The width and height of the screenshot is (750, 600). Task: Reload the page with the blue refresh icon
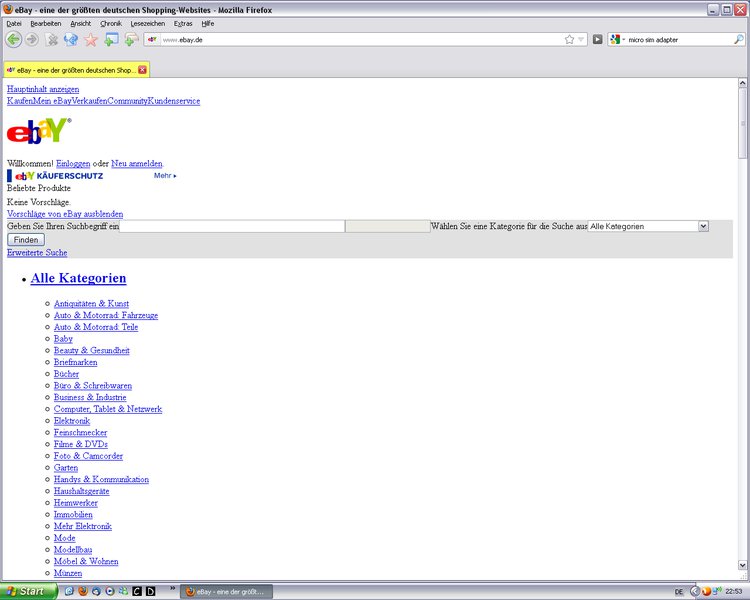click(x=71, y=40)
